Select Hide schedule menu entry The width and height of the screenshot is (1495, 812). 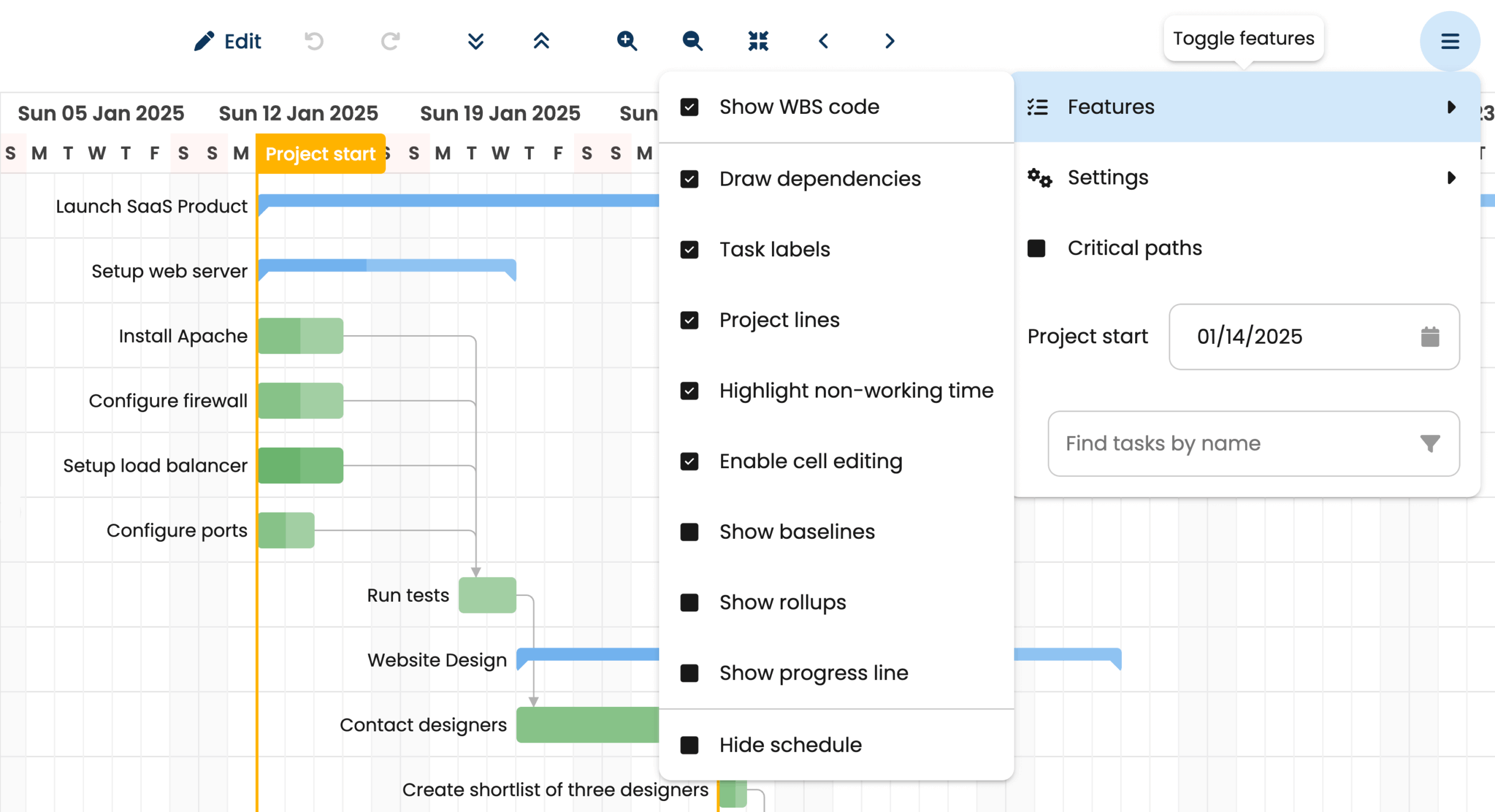tap(790, 745)
